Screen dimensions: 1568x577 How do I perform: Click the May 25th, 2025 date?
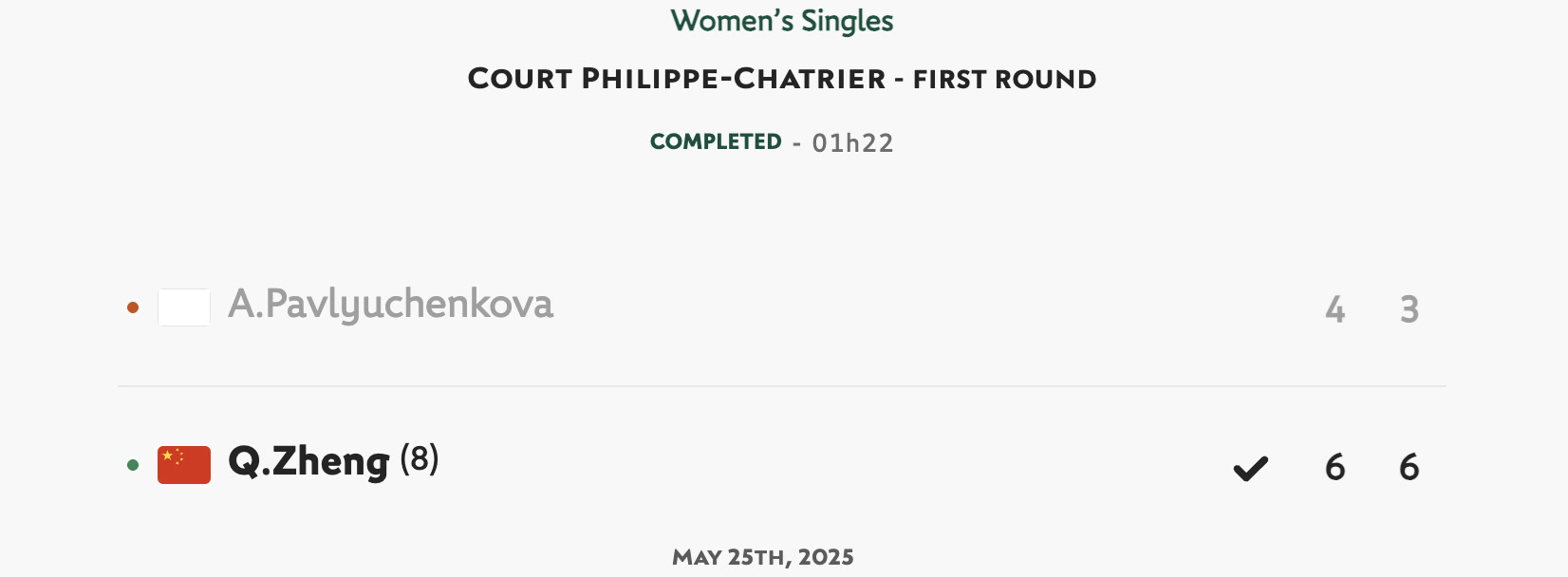763,557
